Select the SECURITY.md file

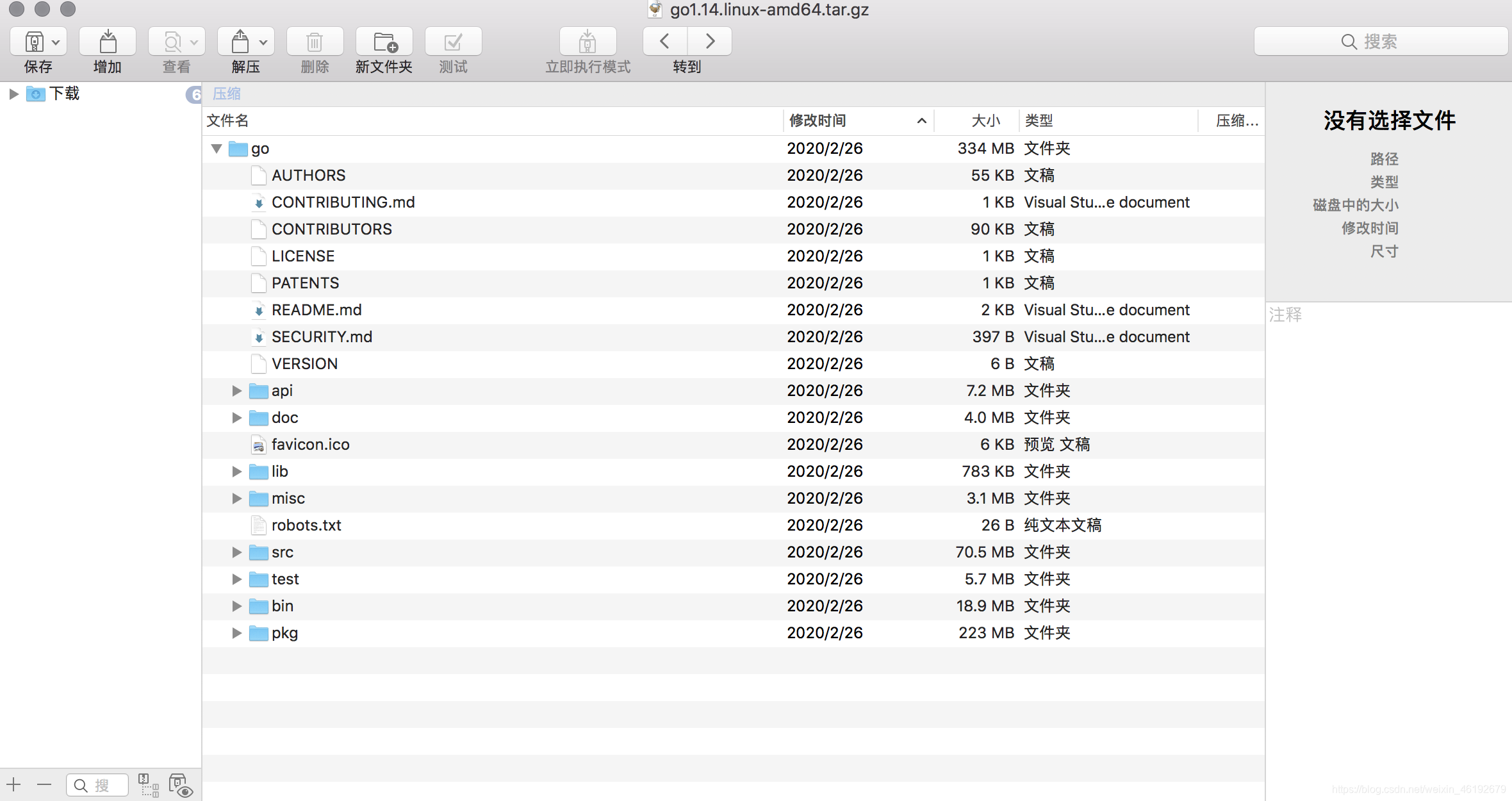(x=734, y=337)
